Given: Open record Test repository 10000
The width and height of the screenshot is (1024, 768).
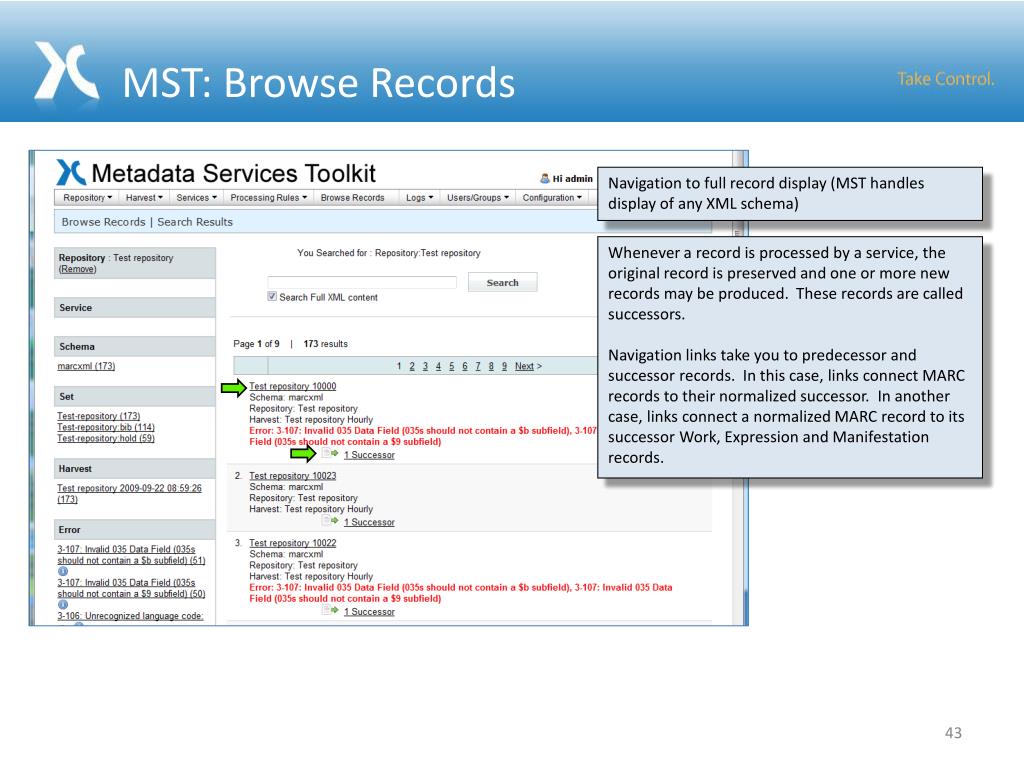Looking at the screenshot, I should [x=293, y=386].
